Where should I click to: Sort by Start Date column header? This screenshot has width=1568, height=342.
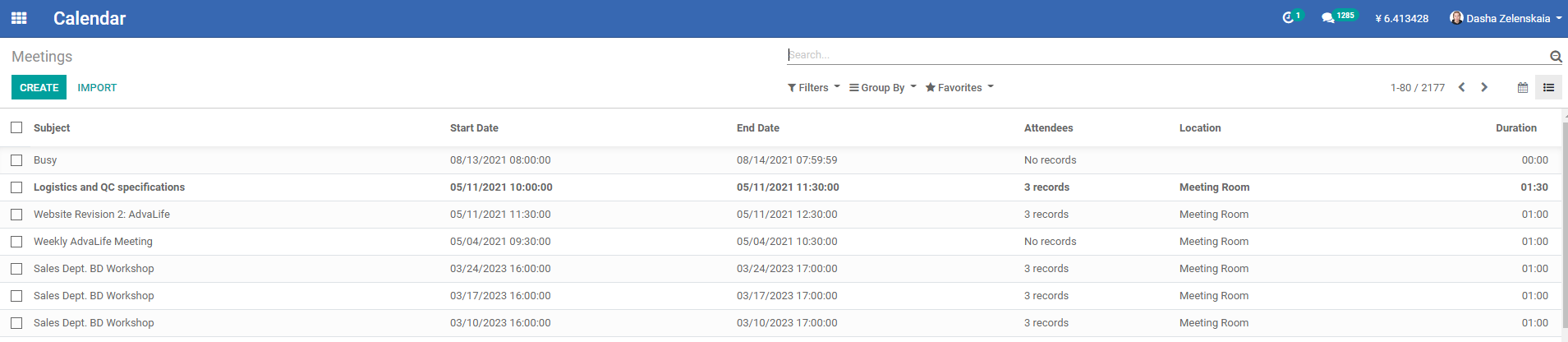[474, 127]
